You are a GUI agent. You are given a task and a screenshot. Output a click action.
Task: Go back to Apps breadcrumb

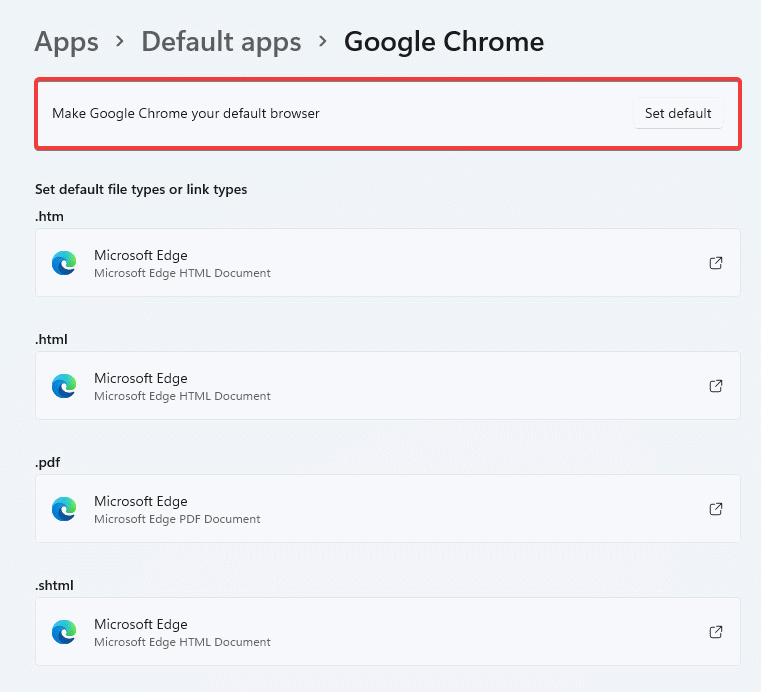pyautogui.click(x=66, y=42)
